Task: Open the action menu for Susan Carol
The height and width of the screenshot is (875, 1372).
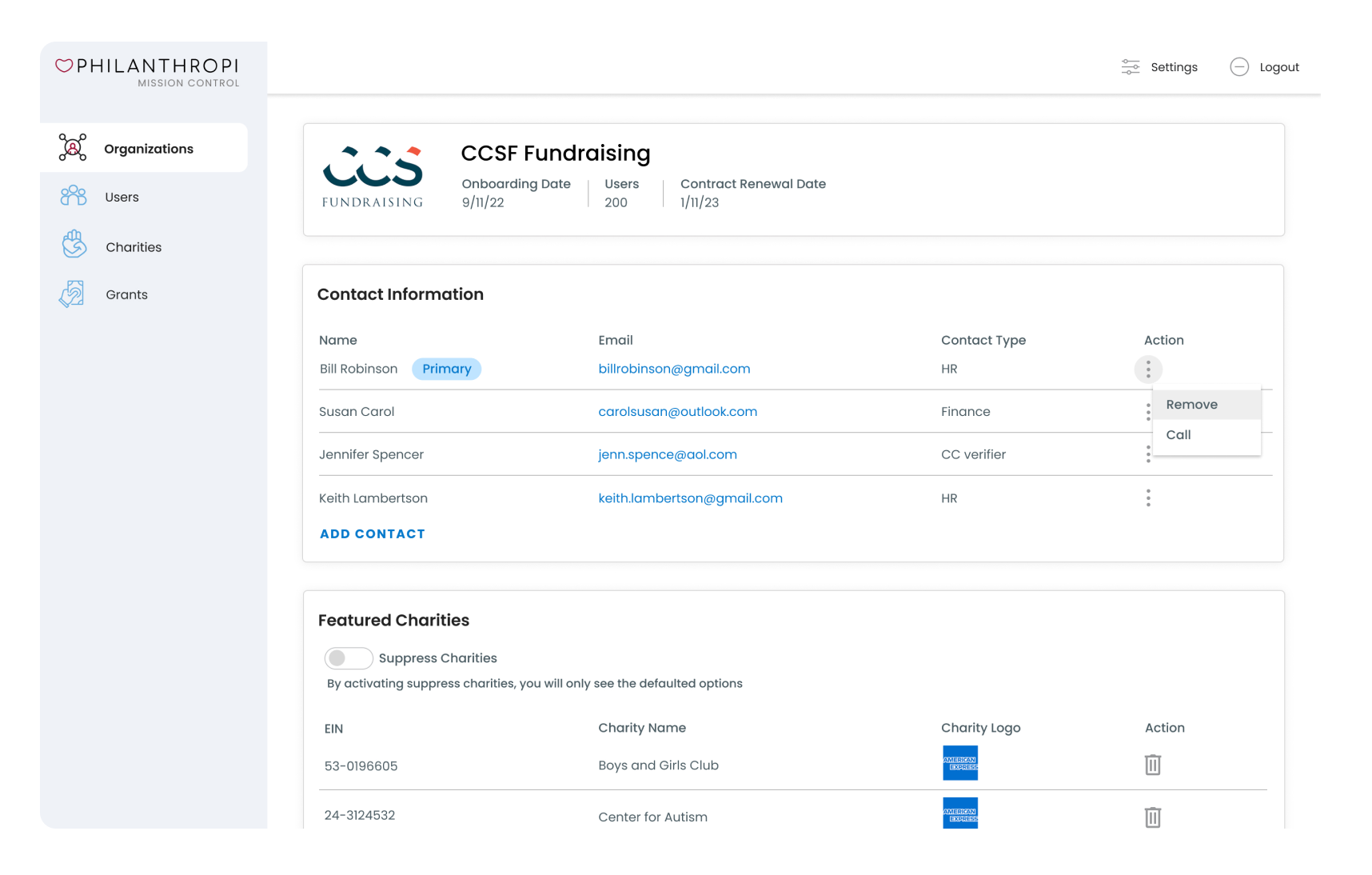Action: [x=1148, y=411]
